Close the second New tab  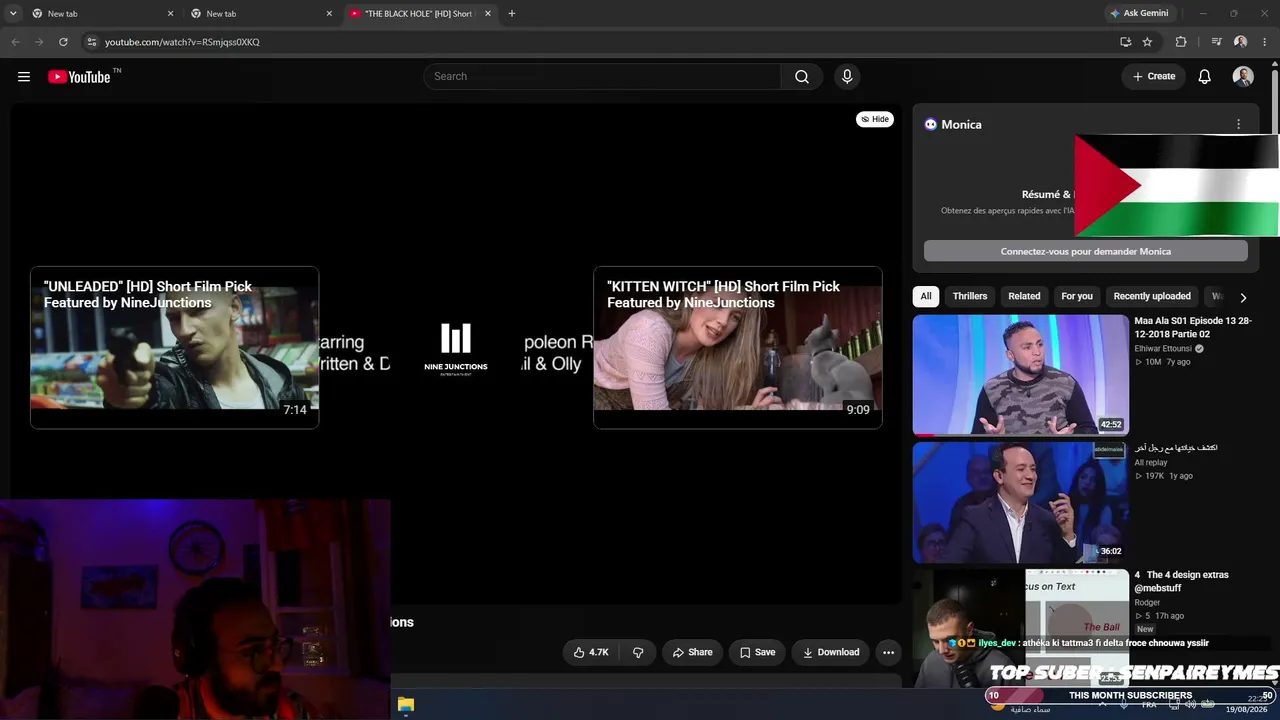pyautogui.click(x=329, y=14)
